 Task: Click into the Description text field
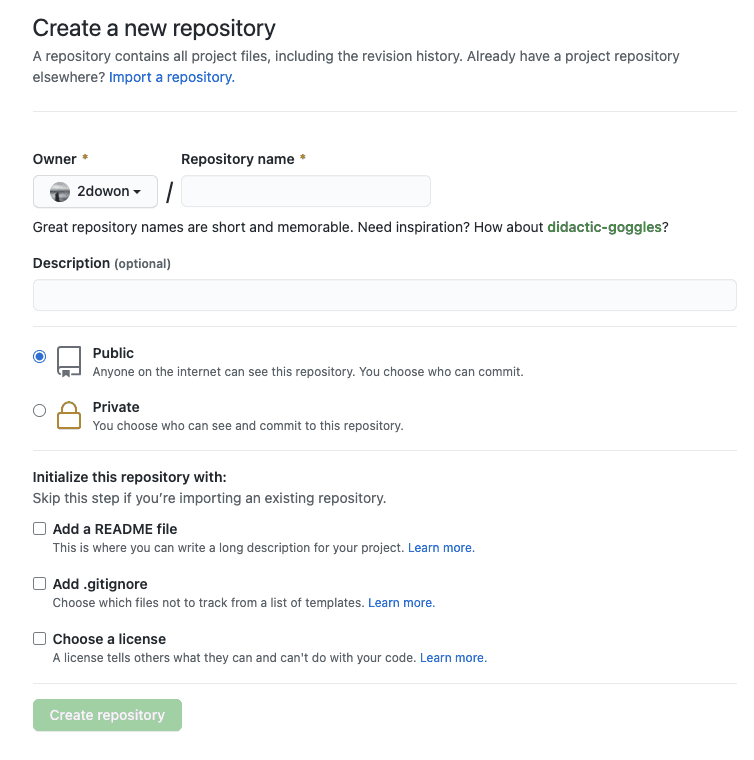coord(384,295)
